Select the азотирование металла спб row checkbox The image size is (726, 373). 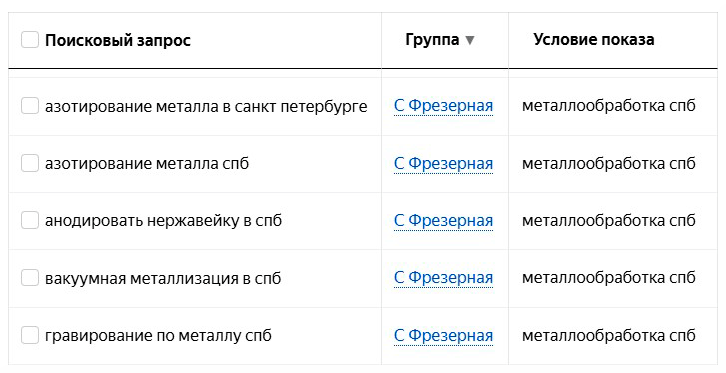(x=30, y=163)
